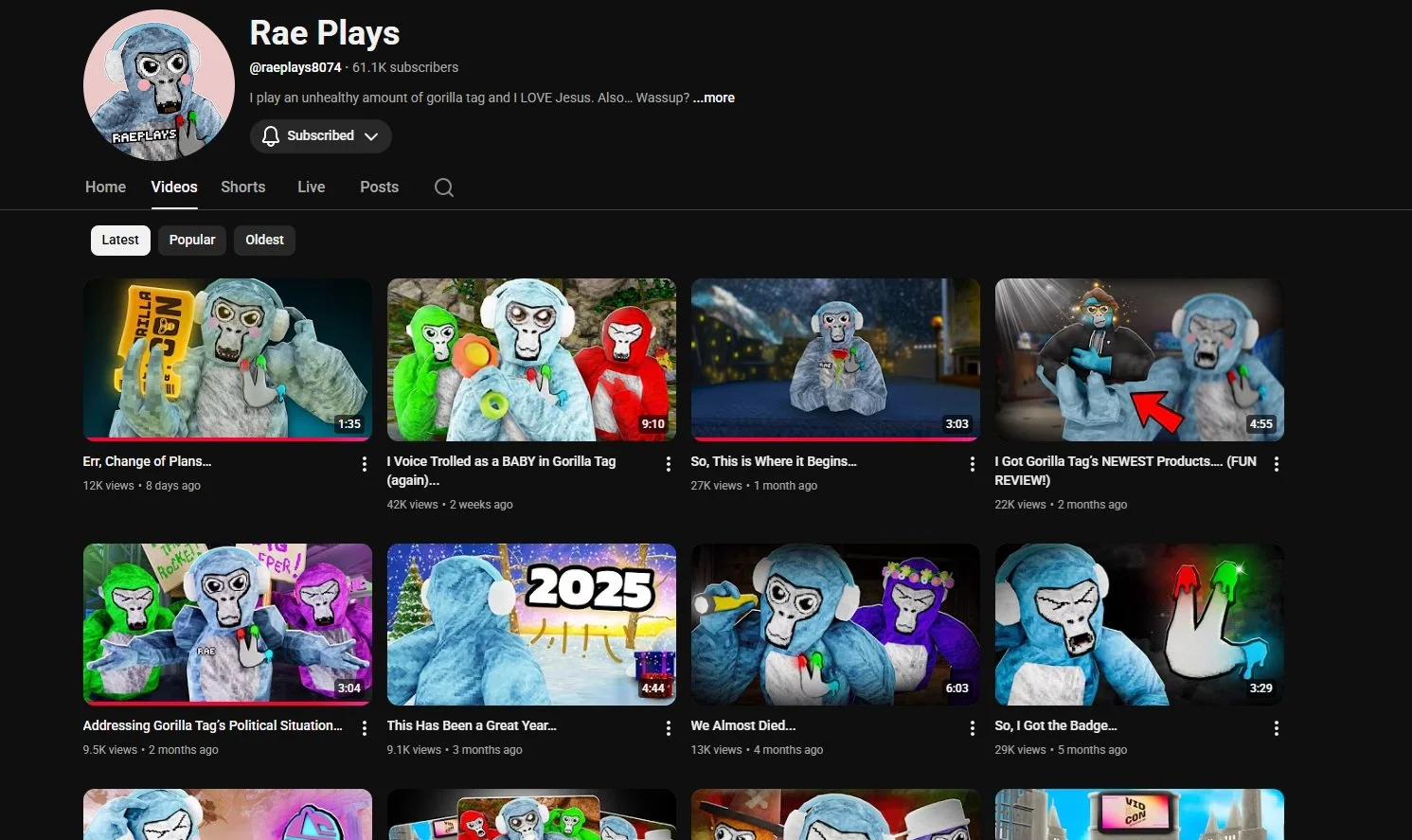Sort videos by Popular
This screenshot has height=840, width=1412.
[192, 241]
